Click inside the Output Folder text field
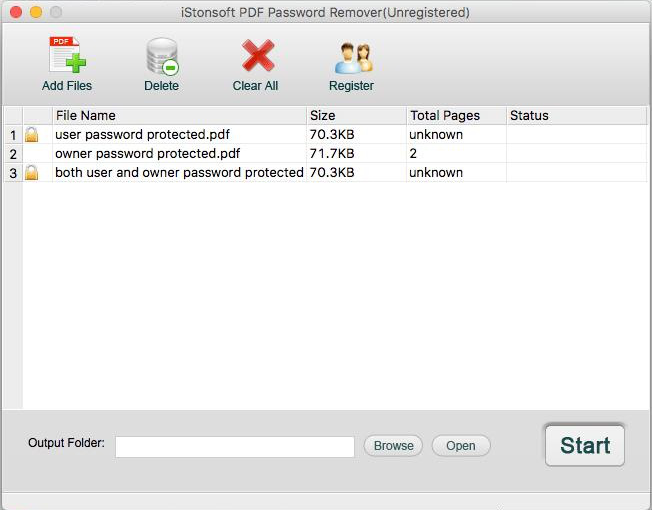 click(234, 446)
